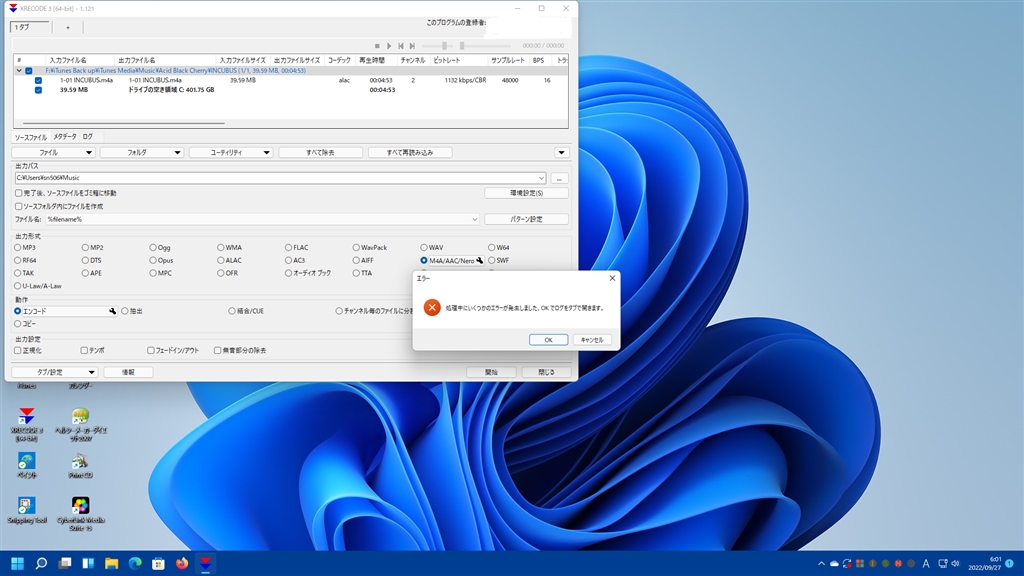Screen dimensions: 1024x576
Task: Uncheck the 1-01 INCUBUS.m4a file row
Action: tap(38, 80)
